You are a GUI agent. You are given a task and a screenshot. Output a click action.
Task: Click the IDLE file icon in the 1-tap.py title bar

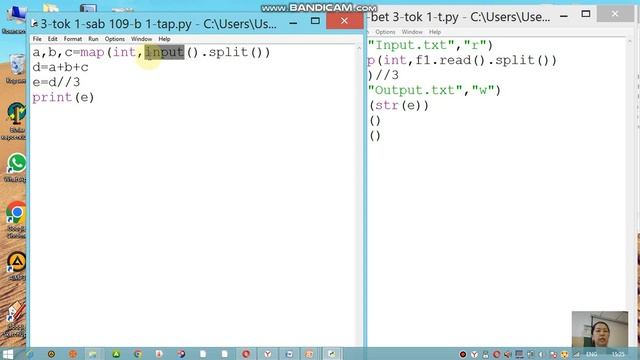35,23
